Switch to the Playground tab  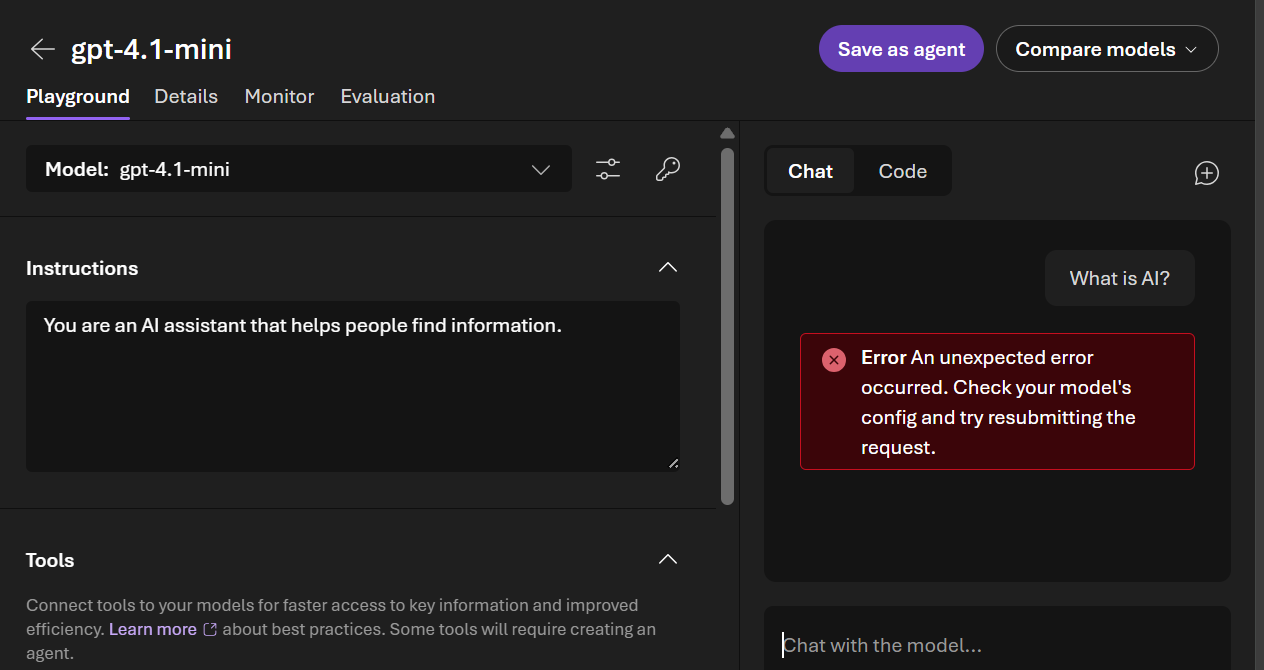pos(78,97)
